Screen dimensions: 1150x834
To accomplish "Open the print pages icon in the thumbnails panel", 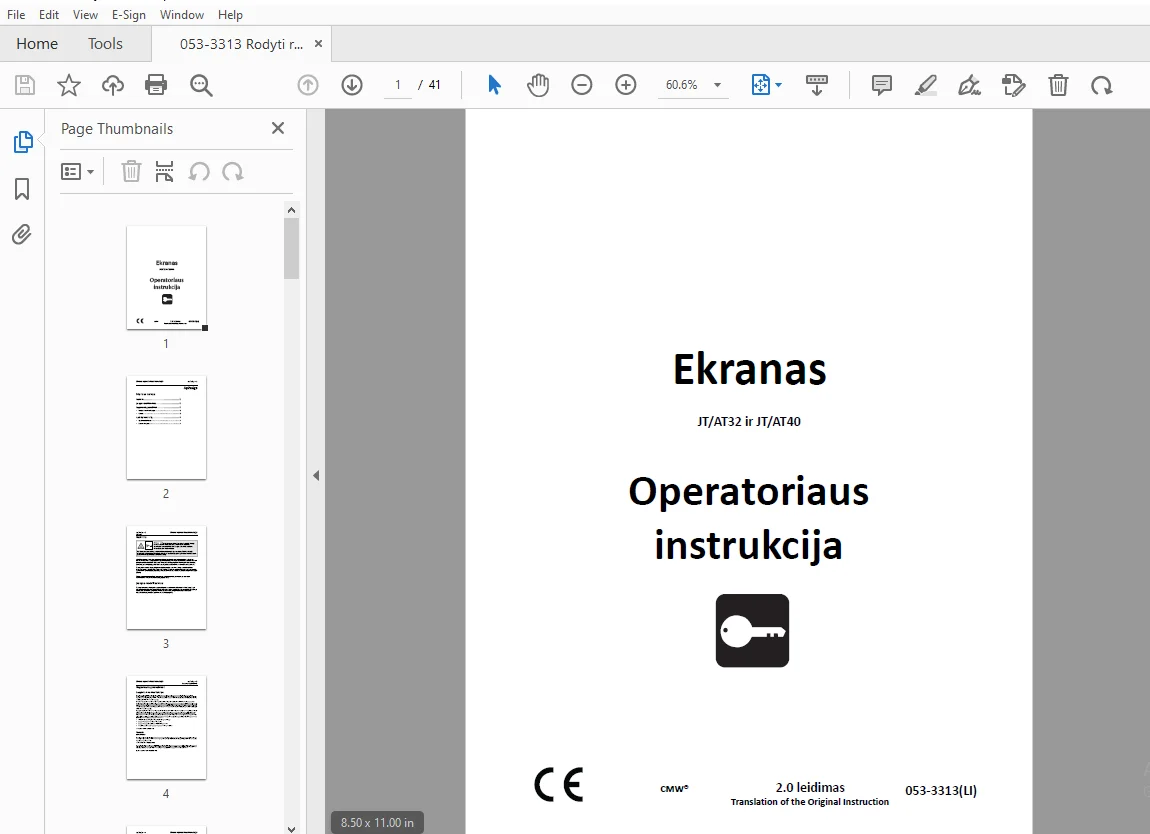I will click(164, 172).
